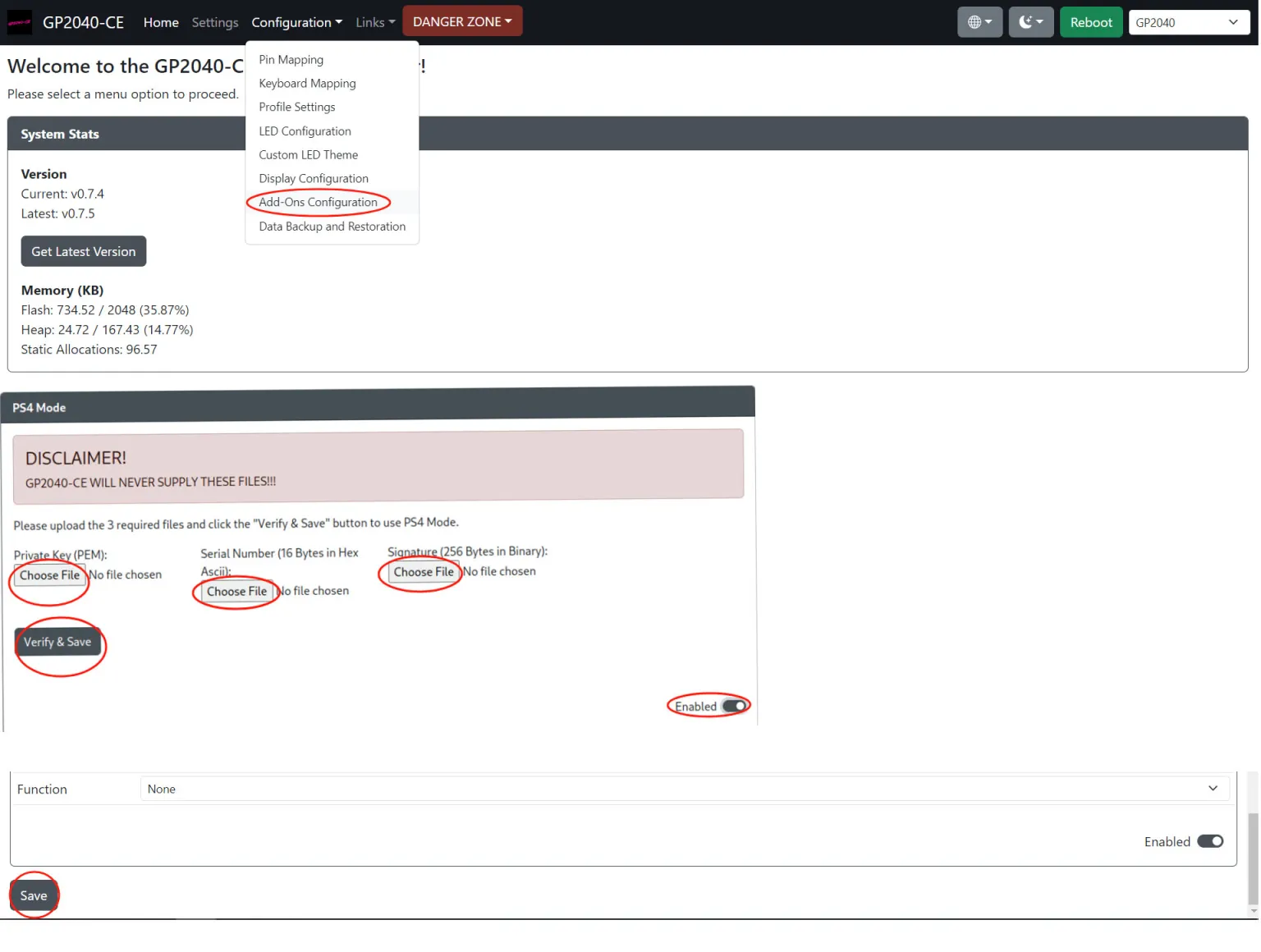1261x952 pixels.
Task: Toggle the Enabled switch below Function
Action: (x=1209, y=841)
